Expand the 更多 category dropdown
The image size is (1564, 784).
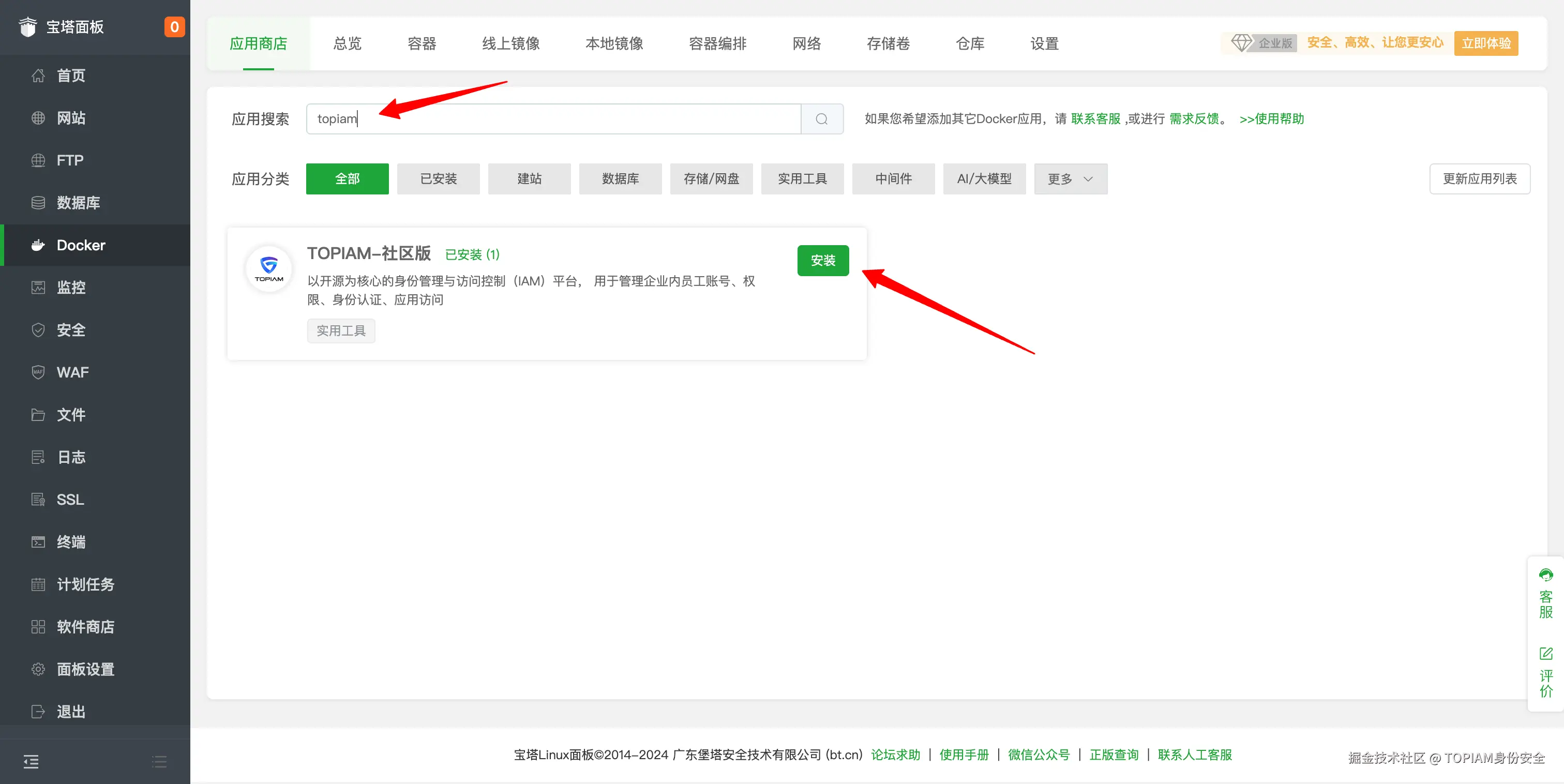[x=1071, y=179]
